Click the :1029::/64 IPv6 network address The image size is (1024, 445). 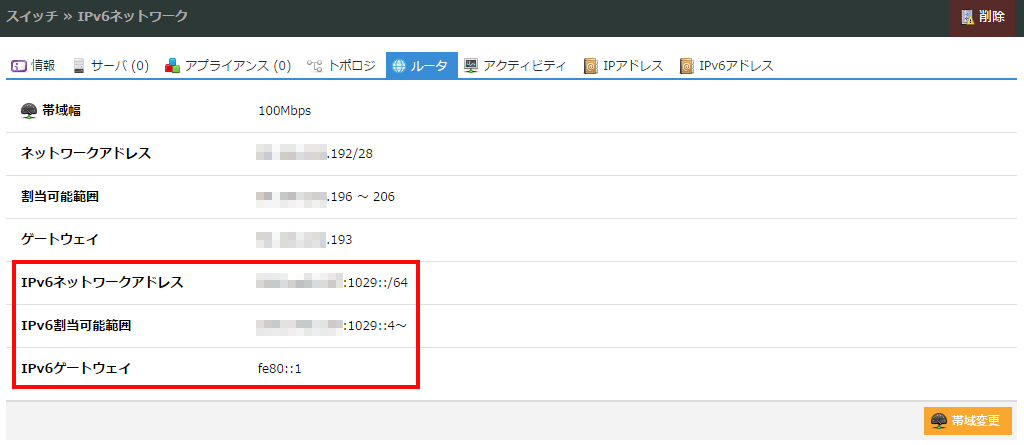pyautogui.click(x=375, y=282)
